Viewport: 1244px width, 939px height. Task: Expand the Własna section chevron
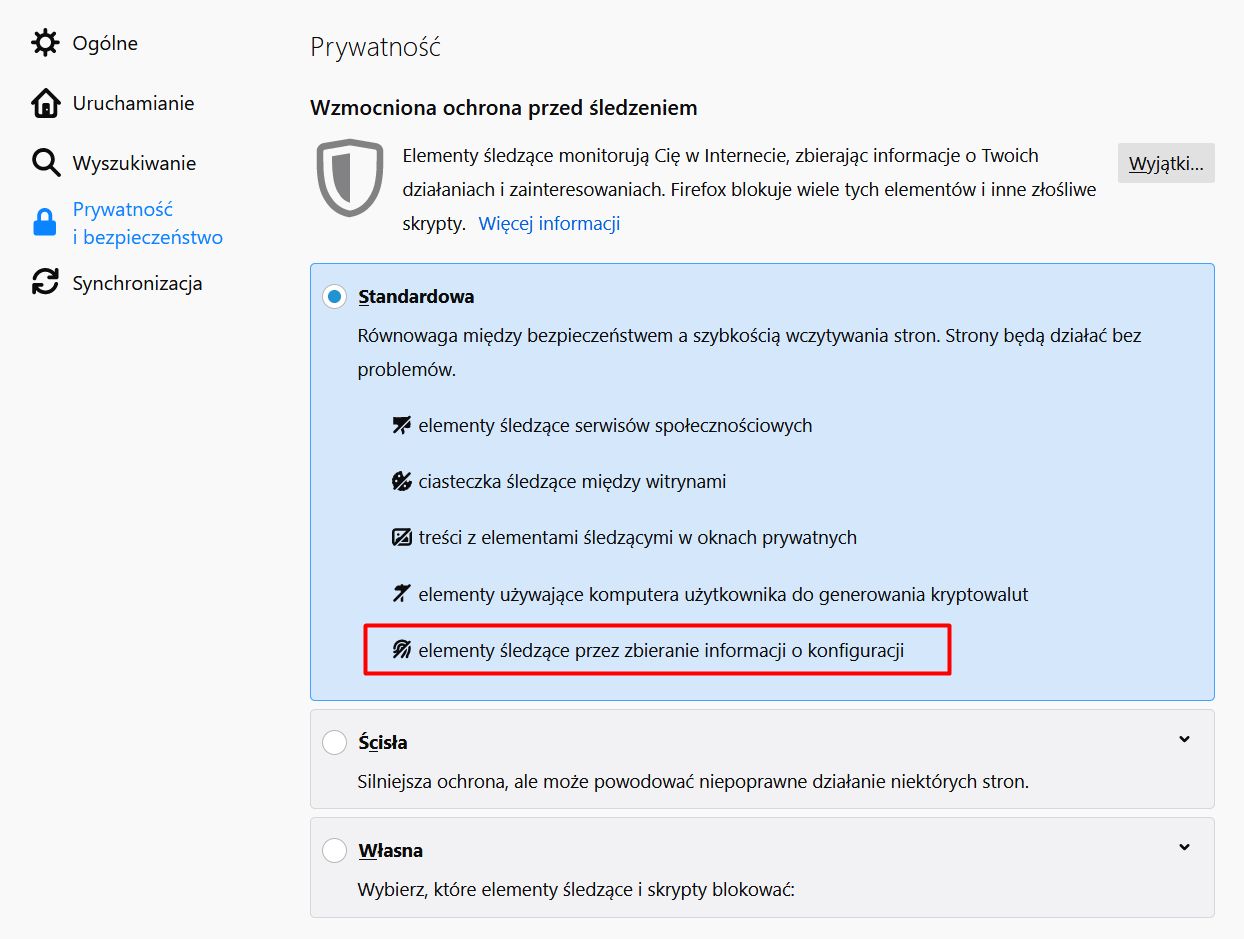pyautogui.click(x=1184, y=846)
